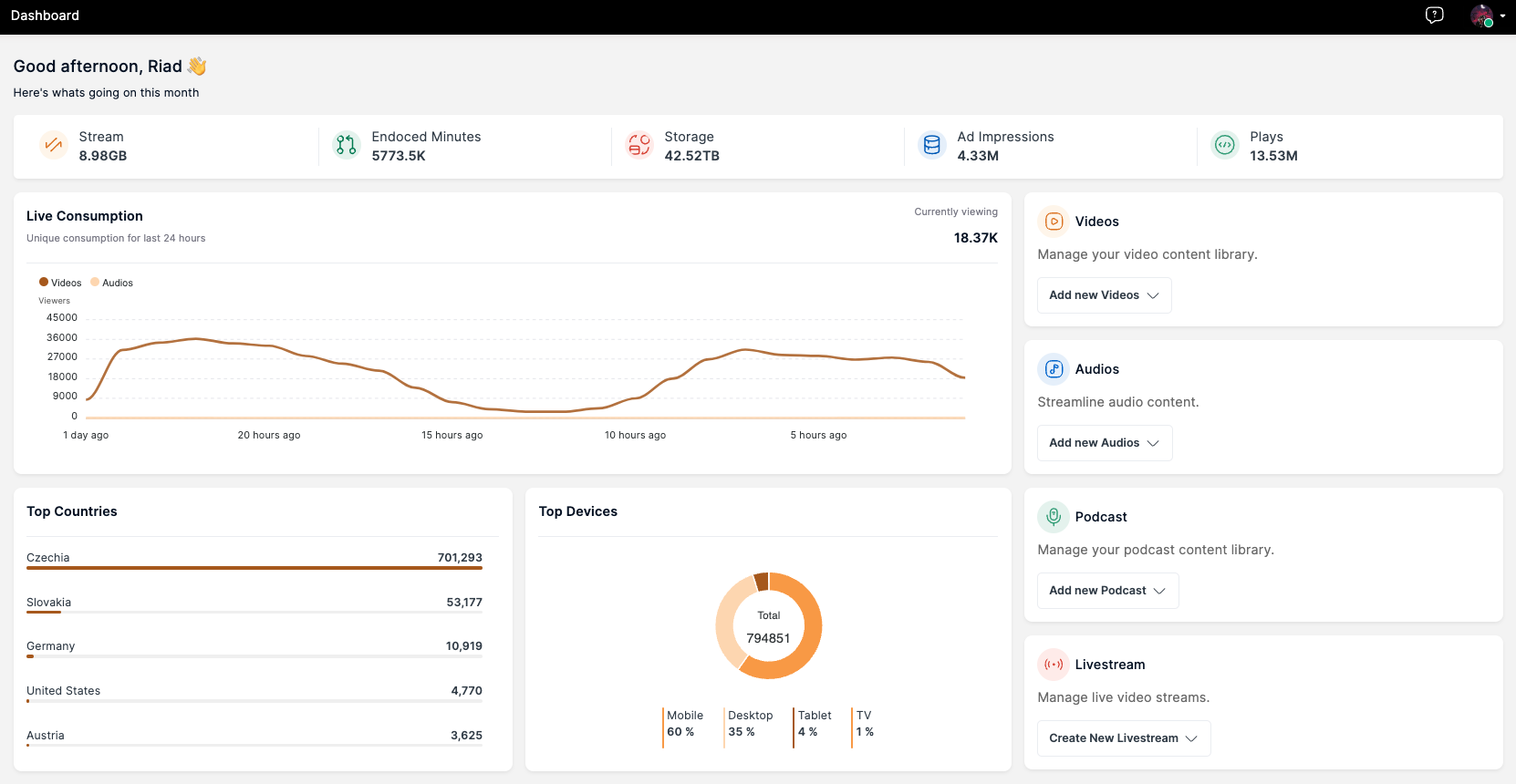Click the Audios card title
1516x784 pixels.
(x=1097, y=369)
